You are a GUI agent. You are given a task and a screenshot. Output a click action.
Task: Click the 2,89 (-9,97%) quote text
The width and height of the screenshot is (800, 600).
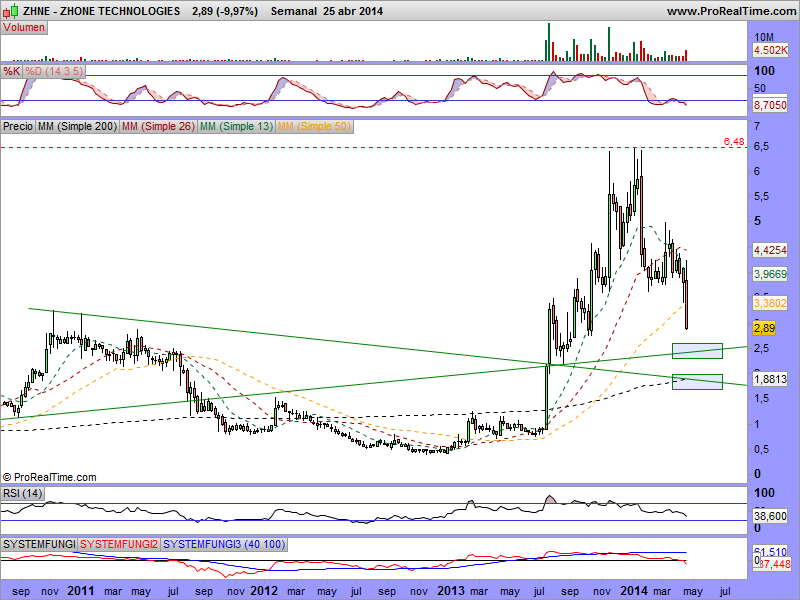coord(225,11)
